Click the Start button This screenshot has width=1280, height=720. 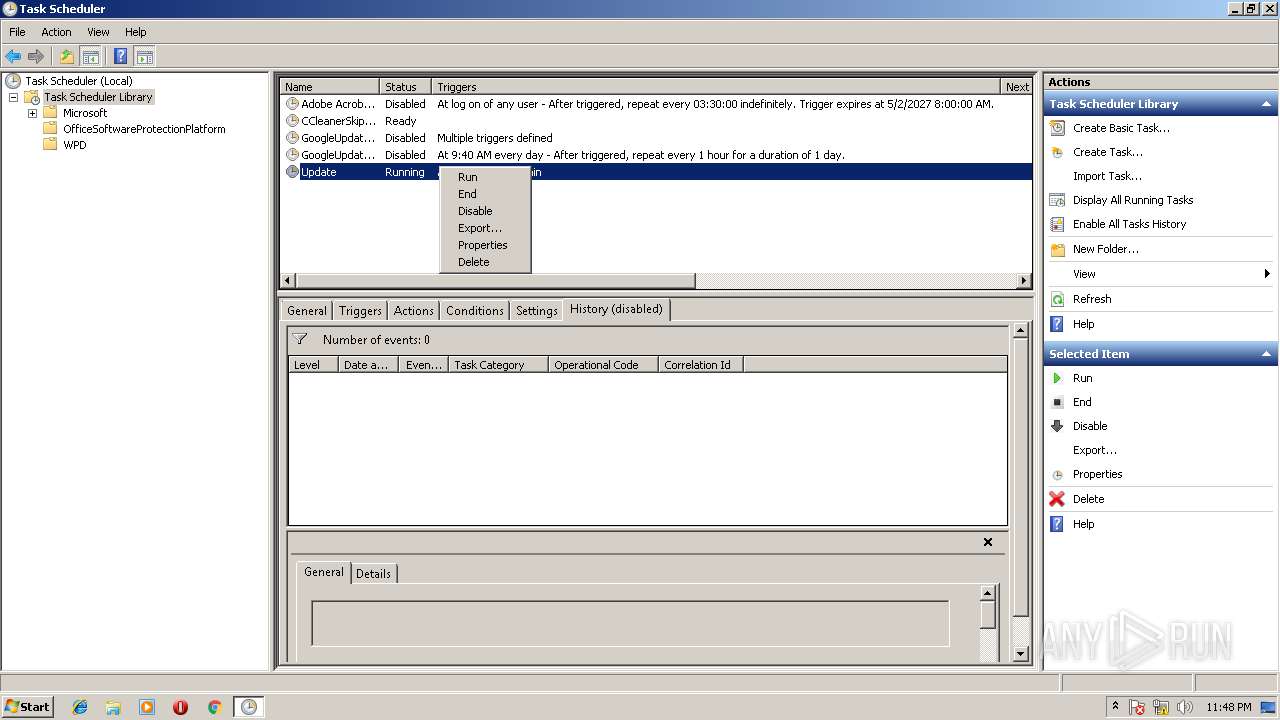[x=27, y=706]
